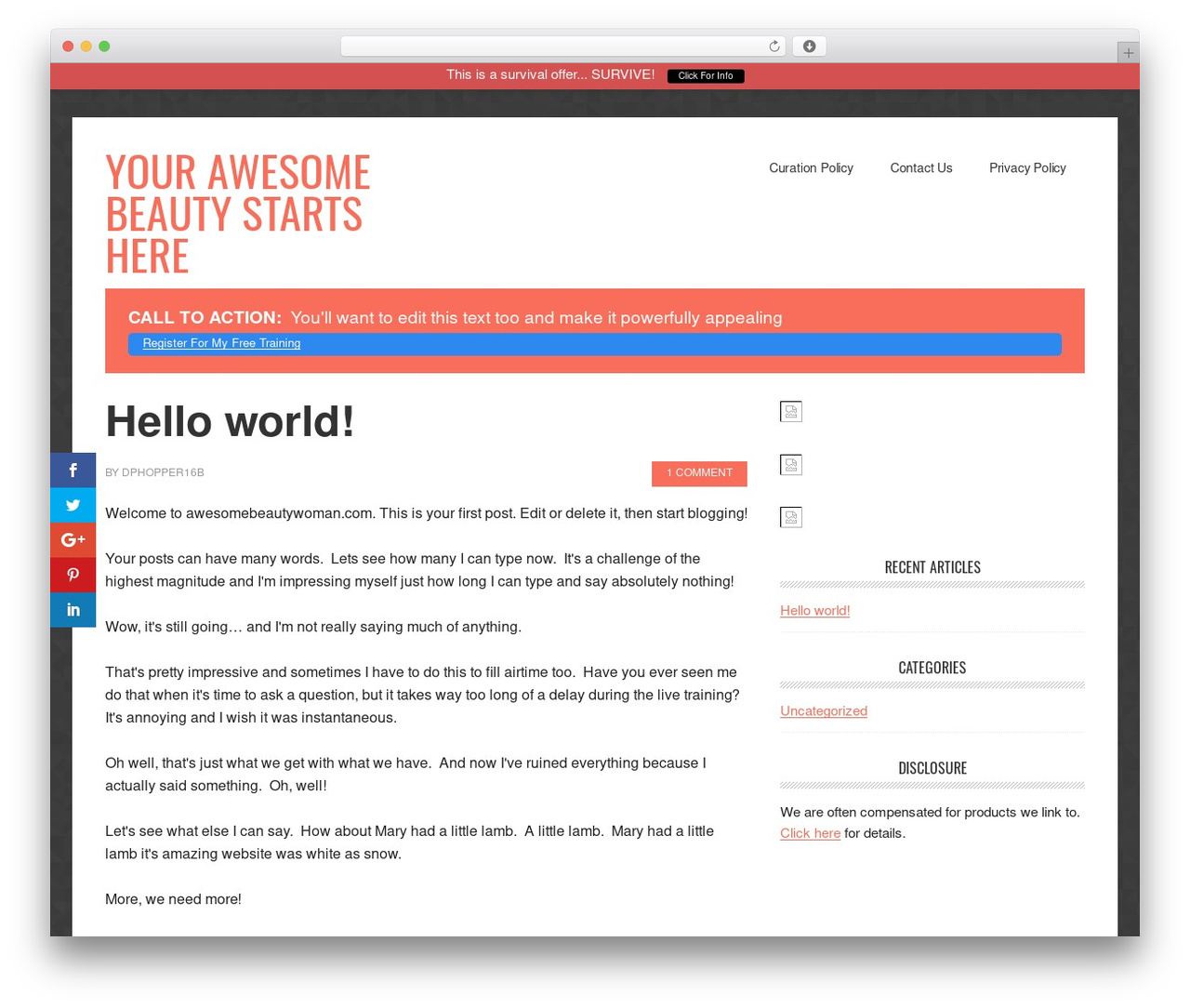Click the second broken sidebar image
This screenshot has height=1008, width=1190.
click(791, 465)
